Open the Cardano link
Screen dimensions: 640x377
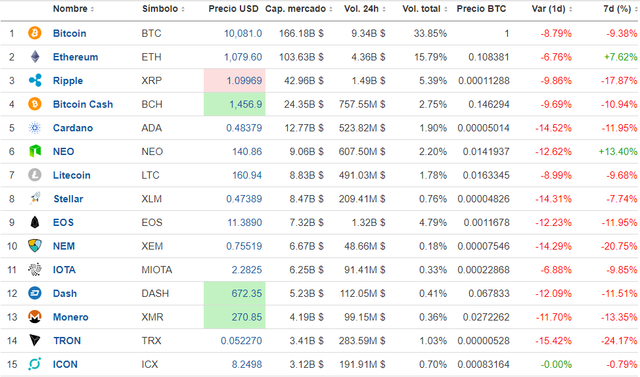[73, 128]
